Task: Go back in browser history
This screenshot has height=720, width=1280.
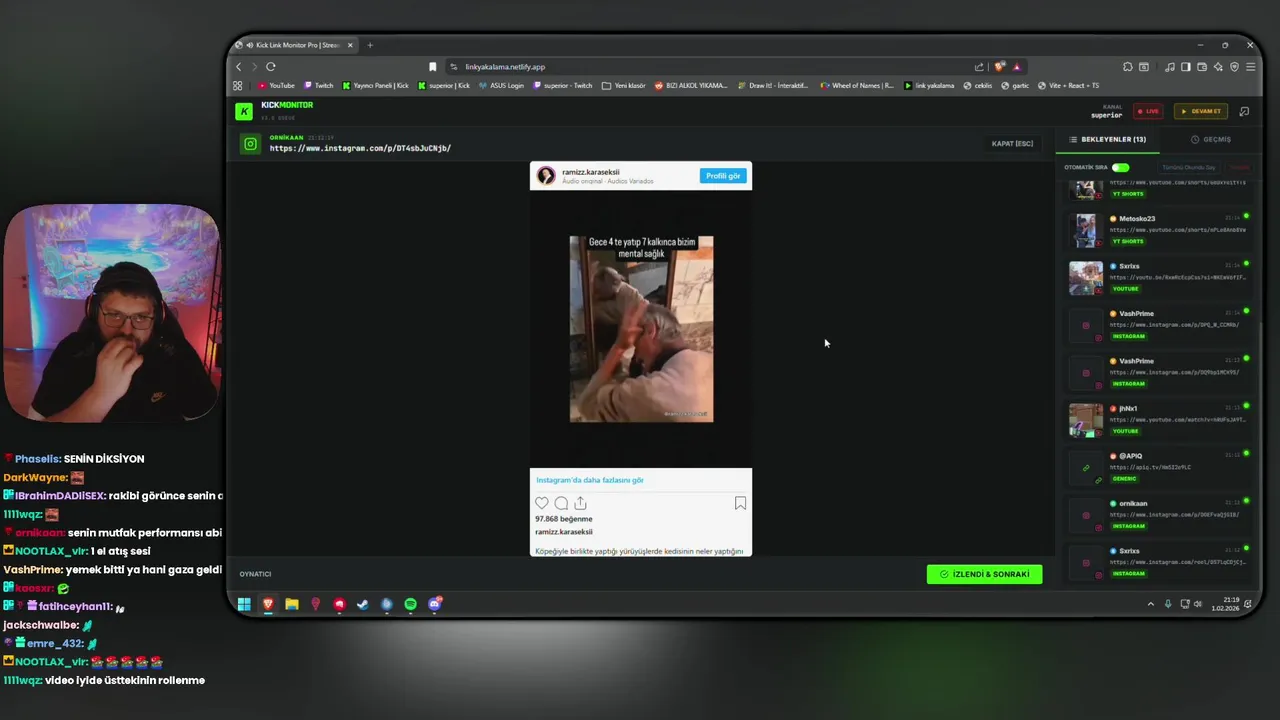Action: point(239,67)
